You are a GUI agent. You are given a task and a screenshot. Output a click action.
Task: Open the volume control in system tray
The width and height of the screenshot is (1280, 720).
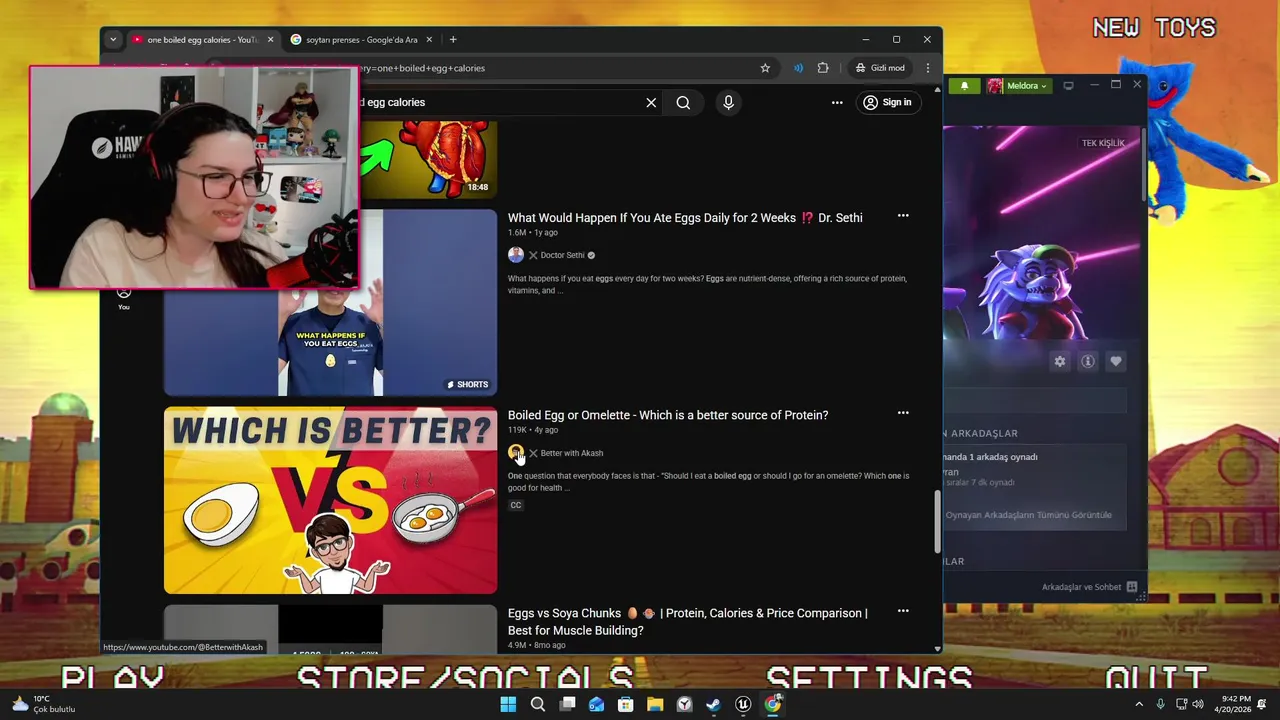tap(1198, 704)
